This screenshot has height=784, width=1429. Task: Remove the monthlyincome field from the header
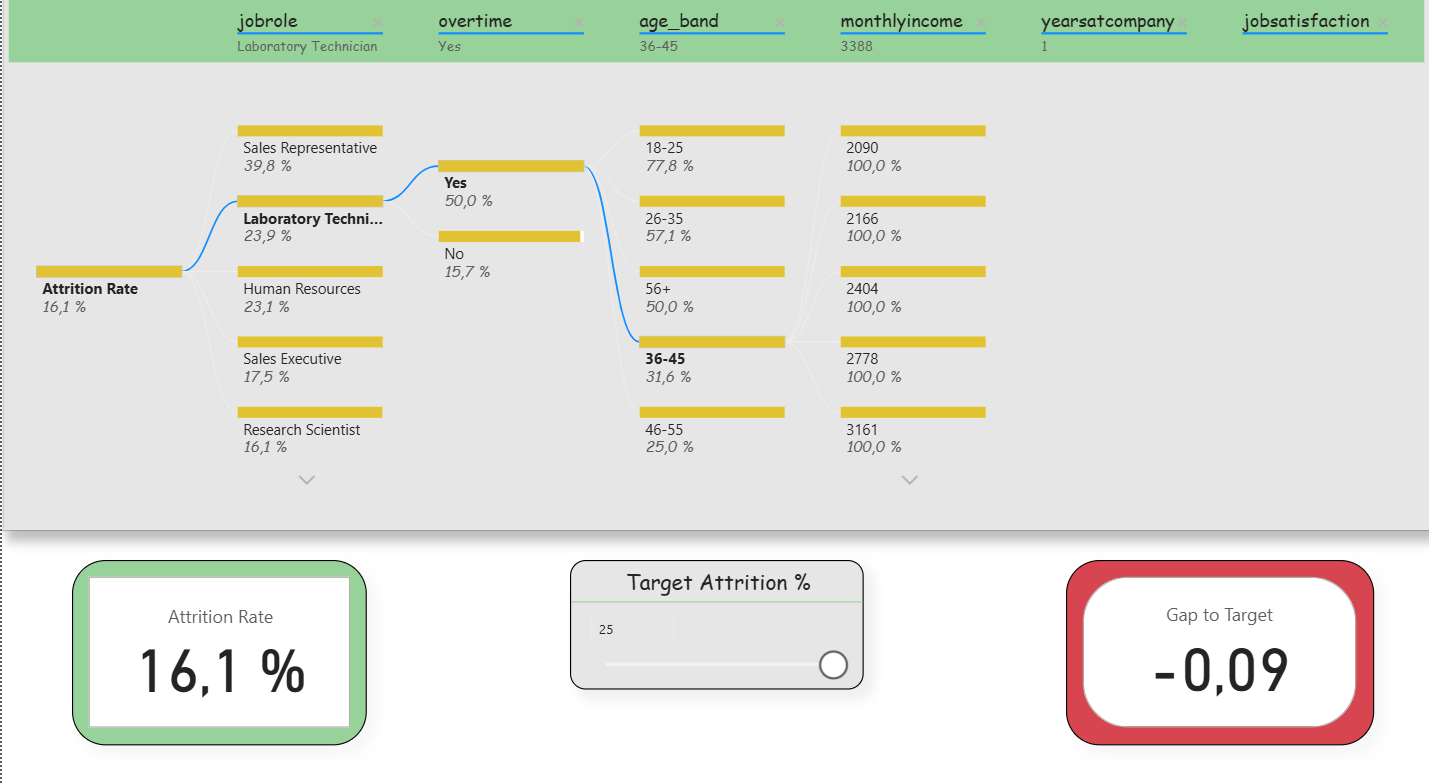click(x=981, y=21)
